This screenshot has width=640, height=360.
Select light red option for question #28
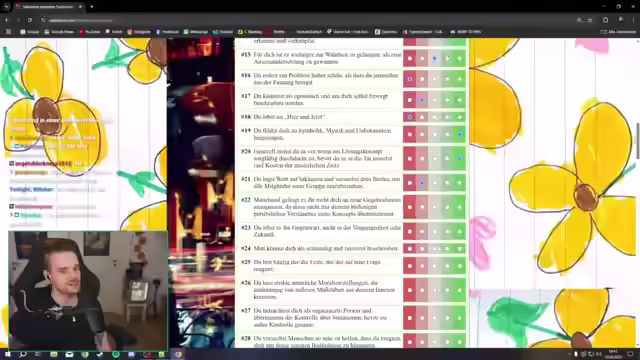422,342
